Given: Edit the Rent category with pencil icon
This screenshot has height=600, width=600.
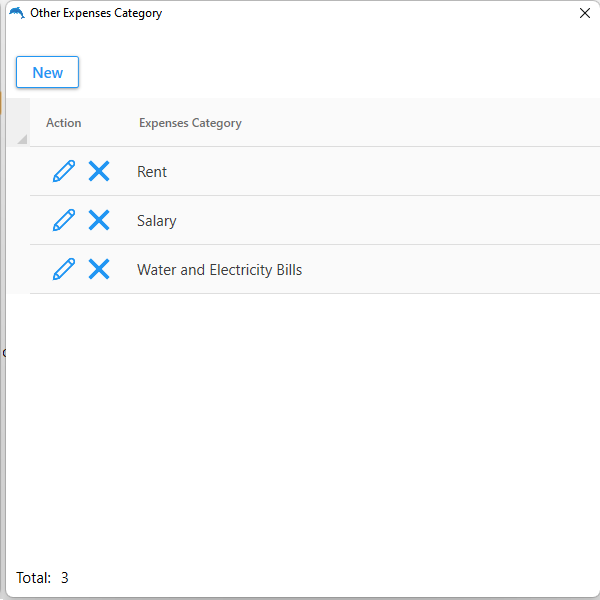Looking at the screenshot, I should pos(64,171).
